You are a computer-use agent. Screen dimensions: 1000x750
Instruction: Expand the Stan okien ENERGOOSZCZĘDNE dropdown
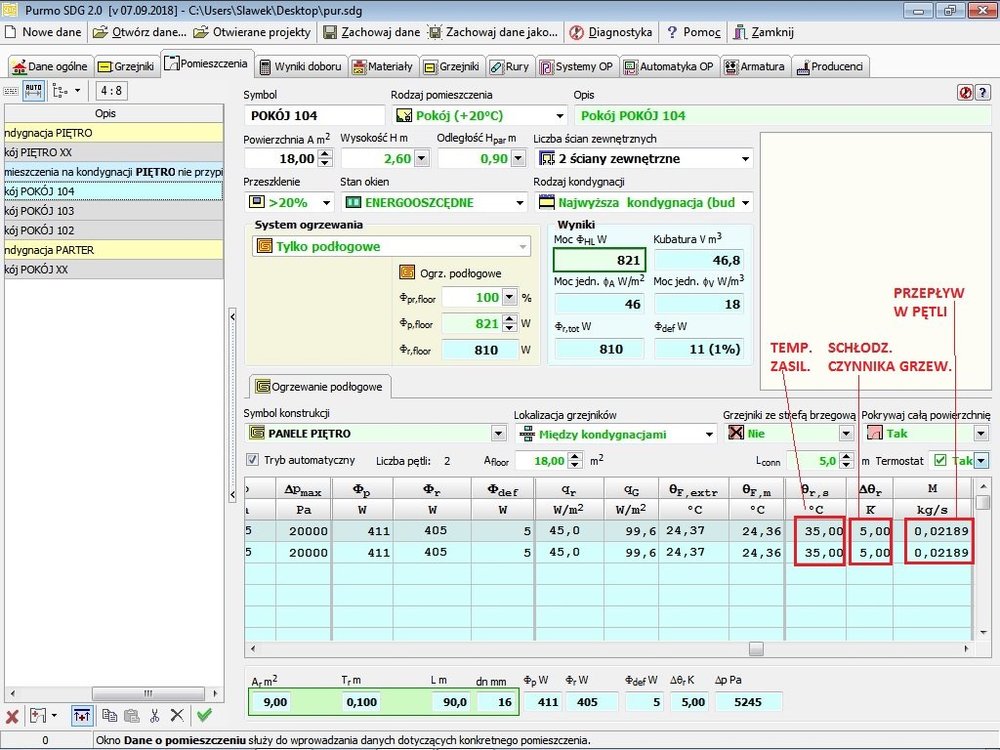(519, 202)
